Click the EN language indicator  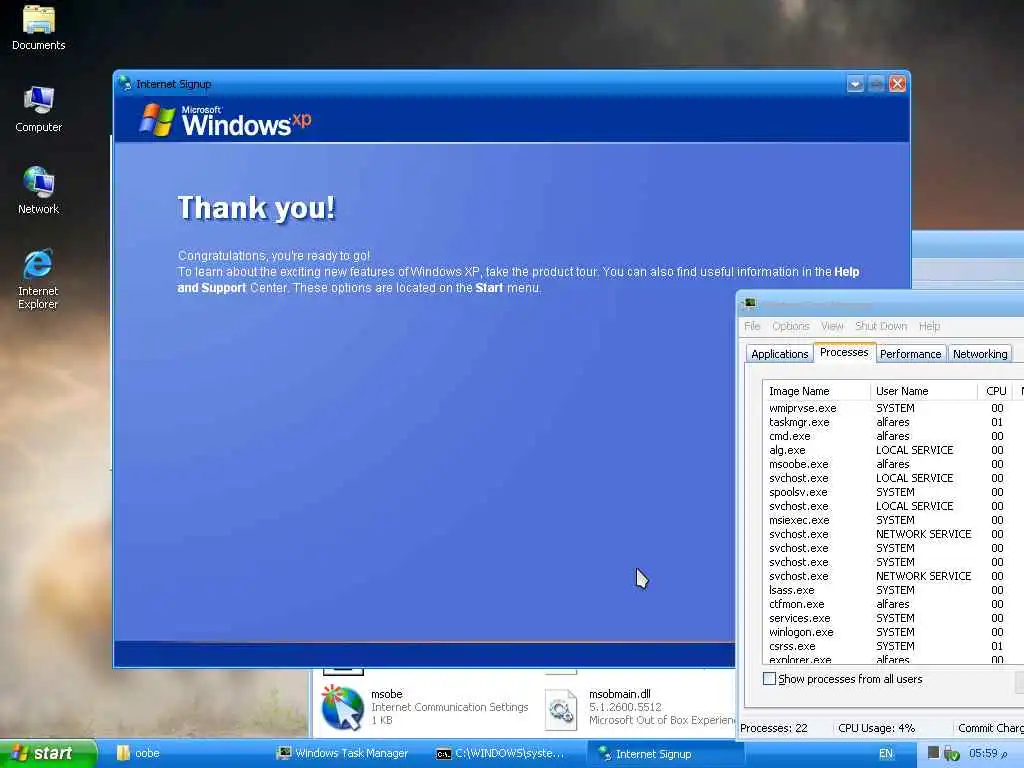(x=886, y=754)
